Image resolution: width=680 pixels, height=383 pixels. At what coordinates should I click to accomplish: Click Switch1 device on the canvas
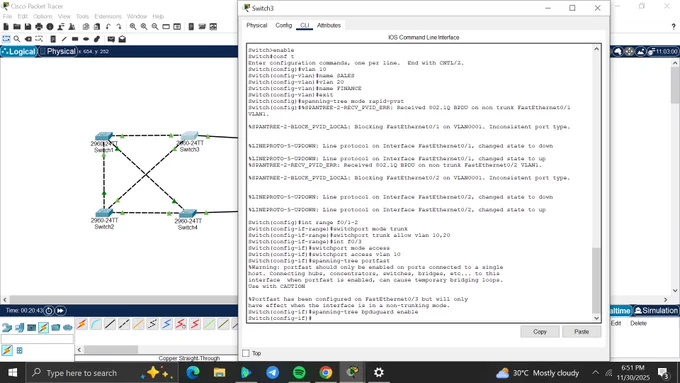[x=104, y=137]
